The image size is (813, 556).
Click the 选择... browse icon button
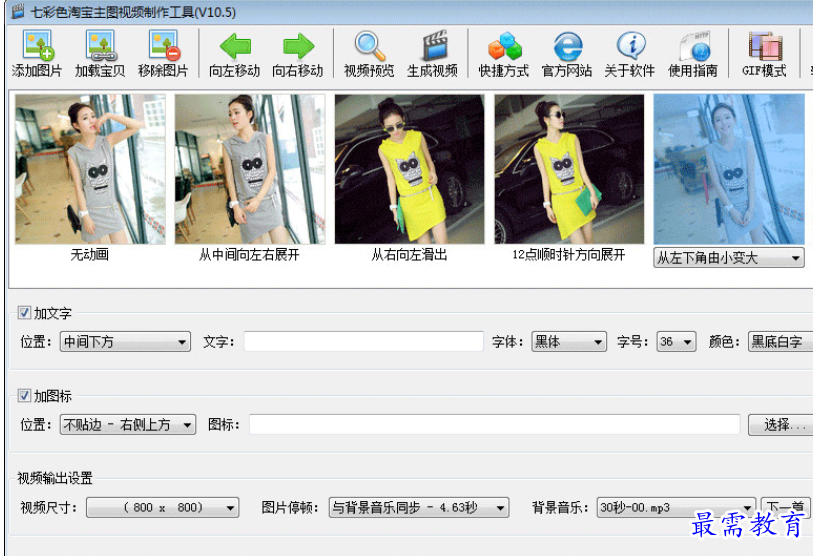pyautogui.click(x=780, y=425)
